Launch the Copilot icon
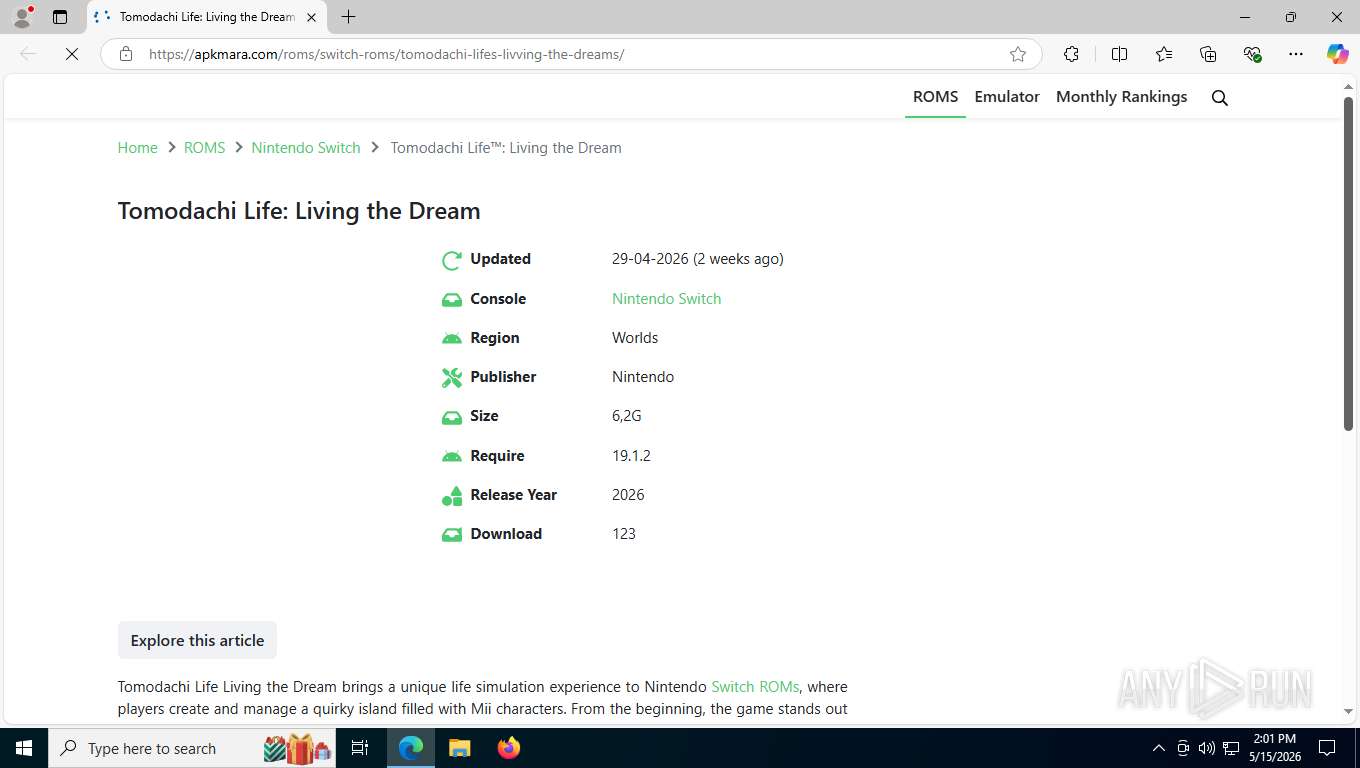 pos(1337,54)
